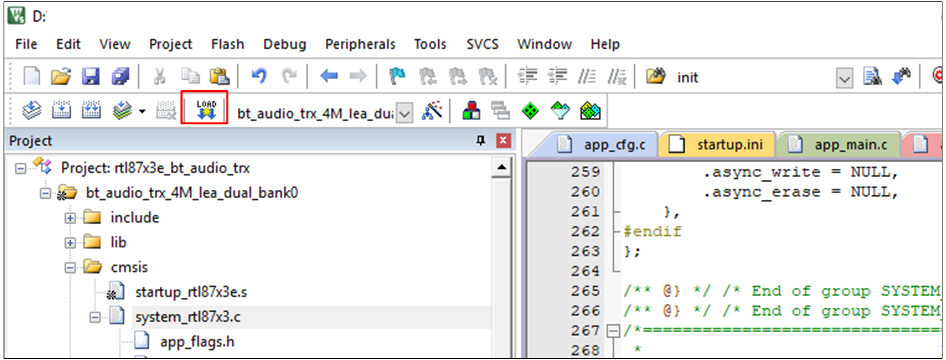Open Find in Files next to init
Image resolution: width=946 pixels, height=360 pixels.
pos(655,77)
